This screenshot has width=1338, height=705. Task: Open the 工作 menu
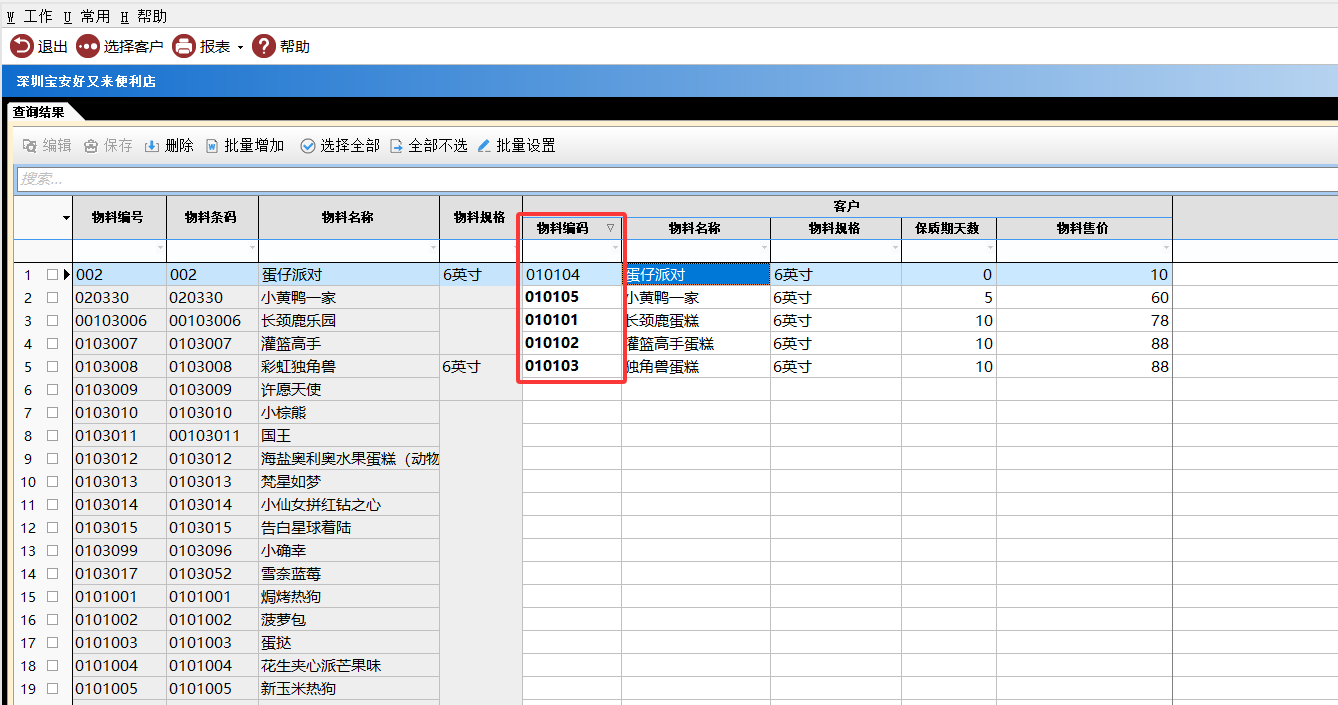(30, 16)
